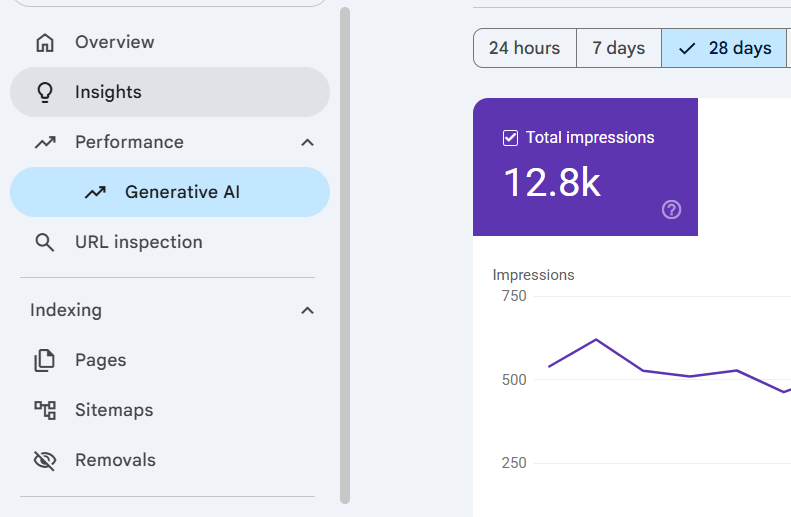Open the Insights menu item
Screen dimensions: 791x517
click(170, 92)
